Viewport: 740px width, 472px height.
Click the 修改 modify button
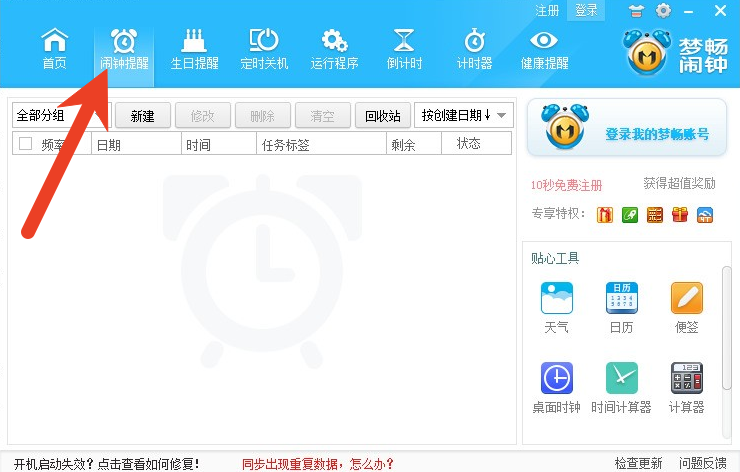[202, 116]
